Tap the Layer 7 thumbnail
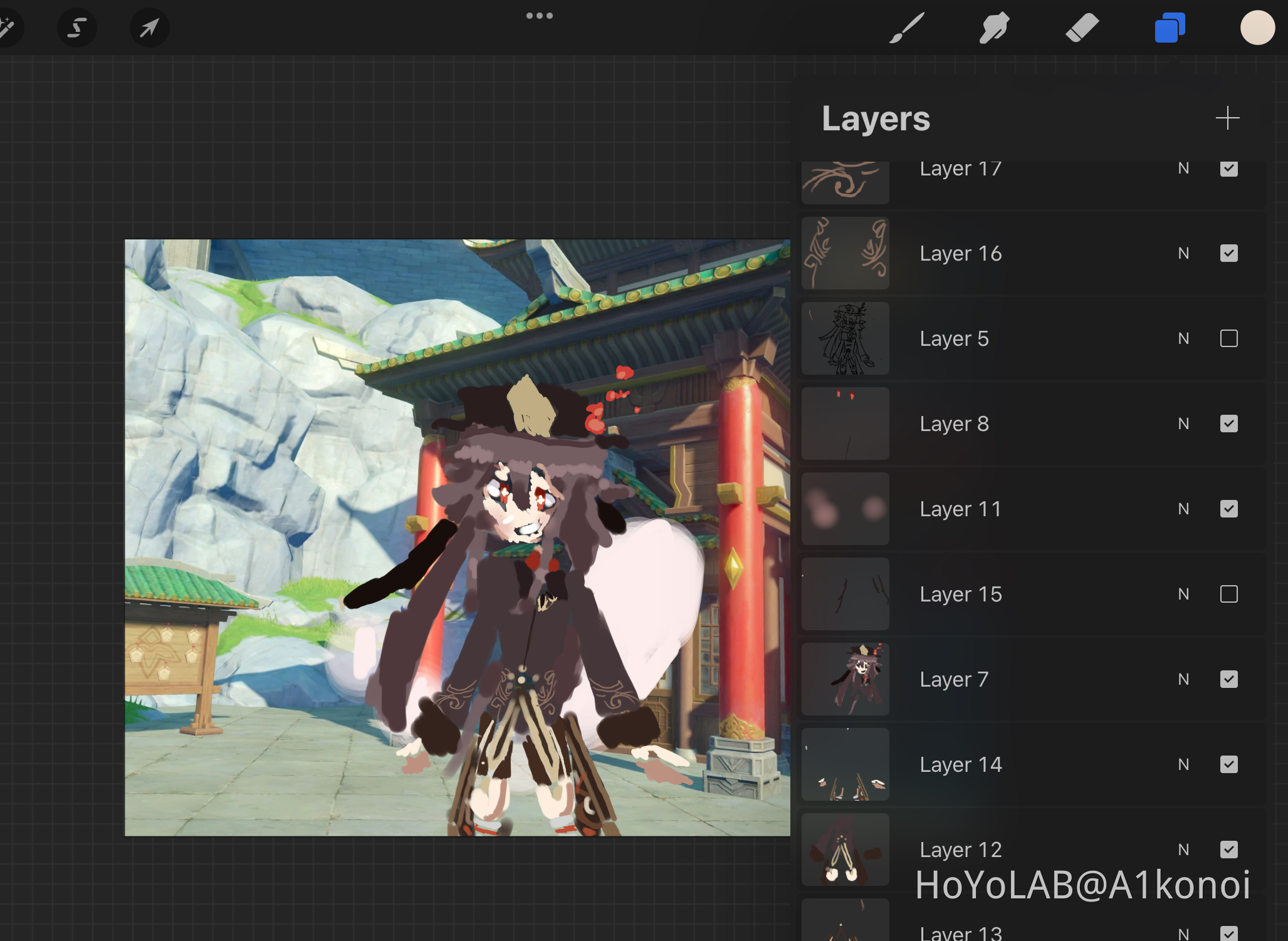 pyautogui.click(x=845, y=680)
